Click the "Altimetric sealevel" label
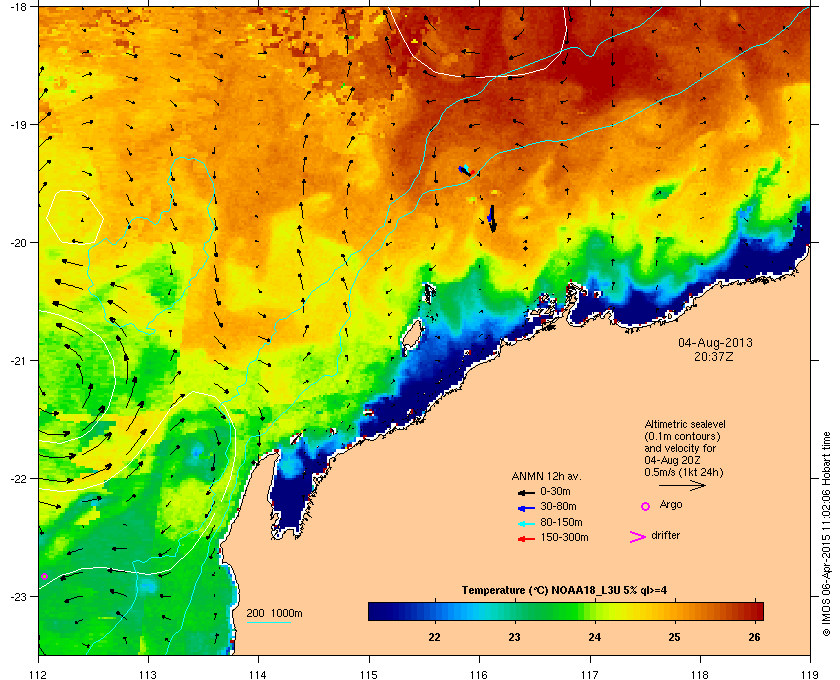The image size is (840, 680). click(x=685, y=424)
